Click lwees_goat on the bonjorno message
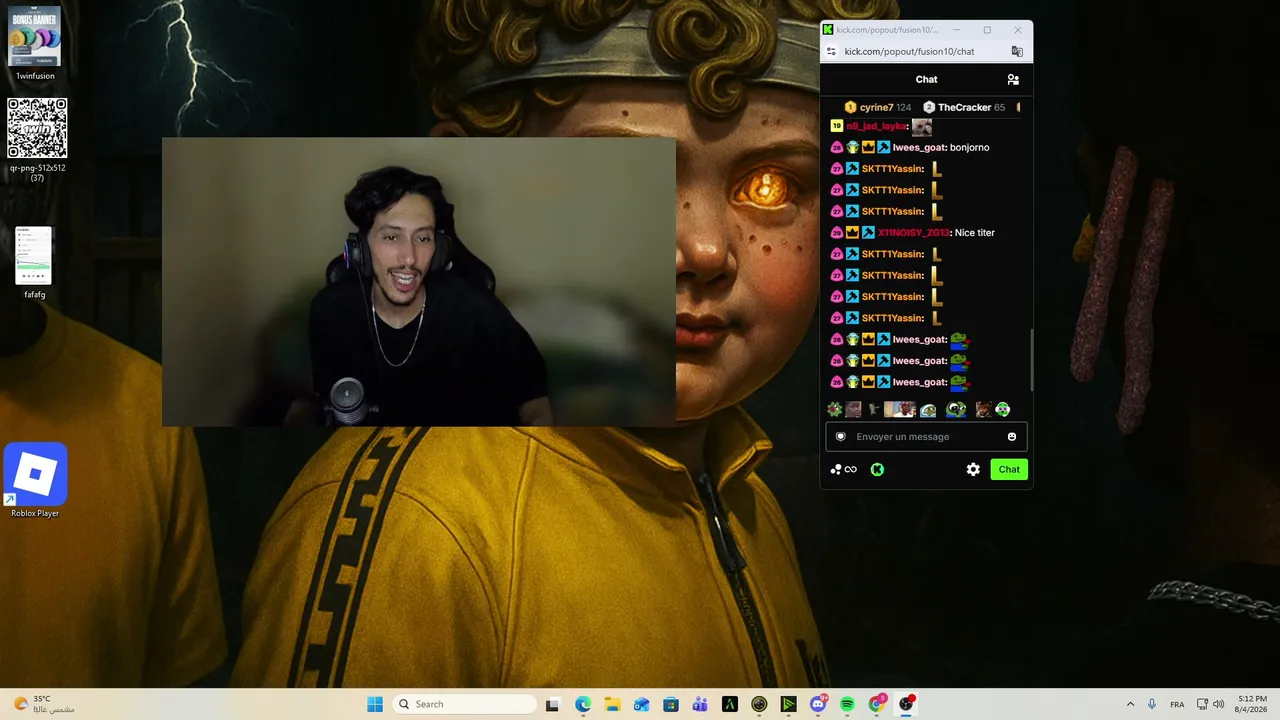The height and width of the screenshot is (720, 1280). coord(919,148)
